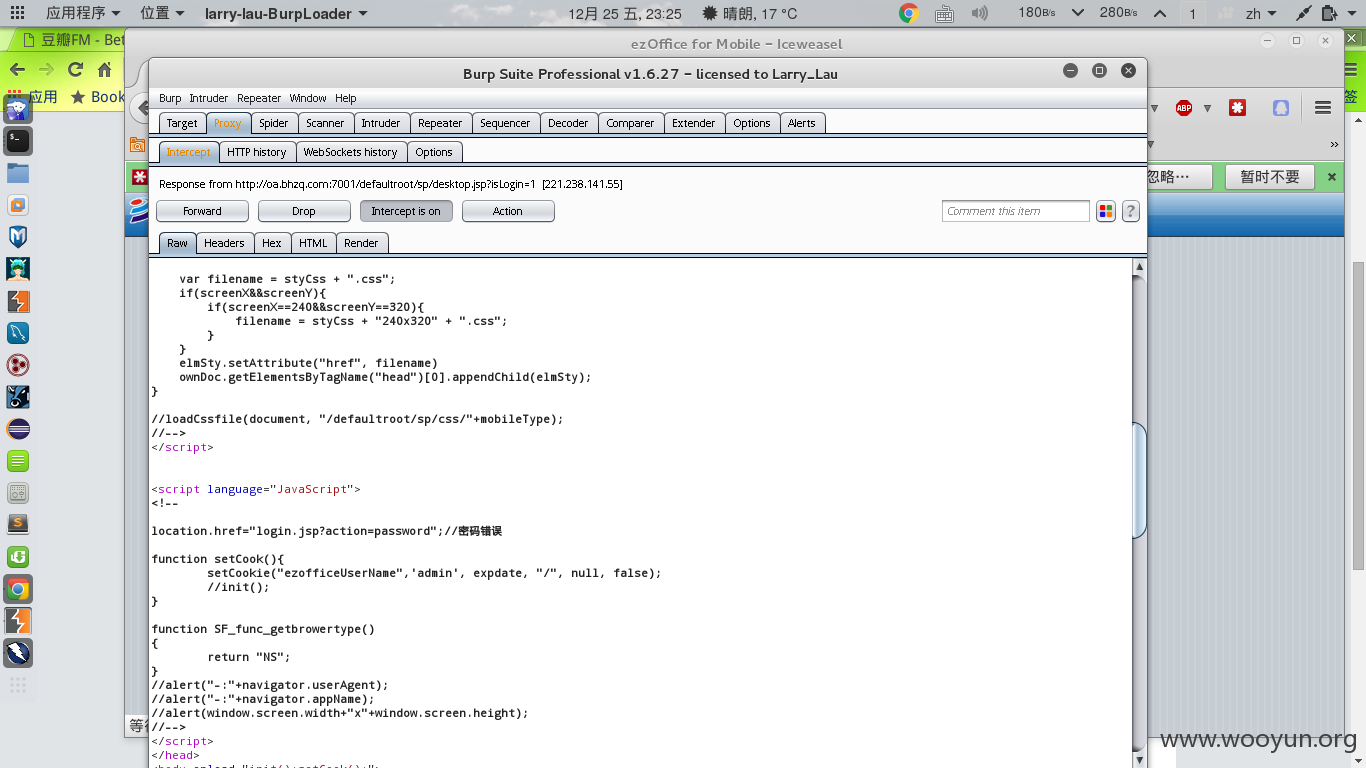
Task: Open Armitage green-haired icon in the dock
Action: (18, 269)
